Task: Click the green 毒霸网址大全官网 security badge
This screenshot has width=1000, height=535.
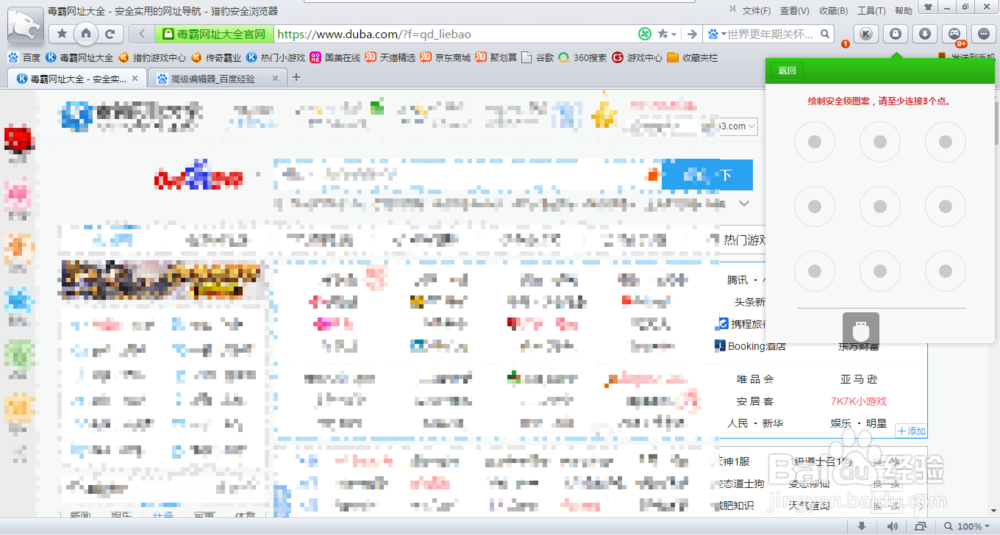Action: (x=215, y=34)
